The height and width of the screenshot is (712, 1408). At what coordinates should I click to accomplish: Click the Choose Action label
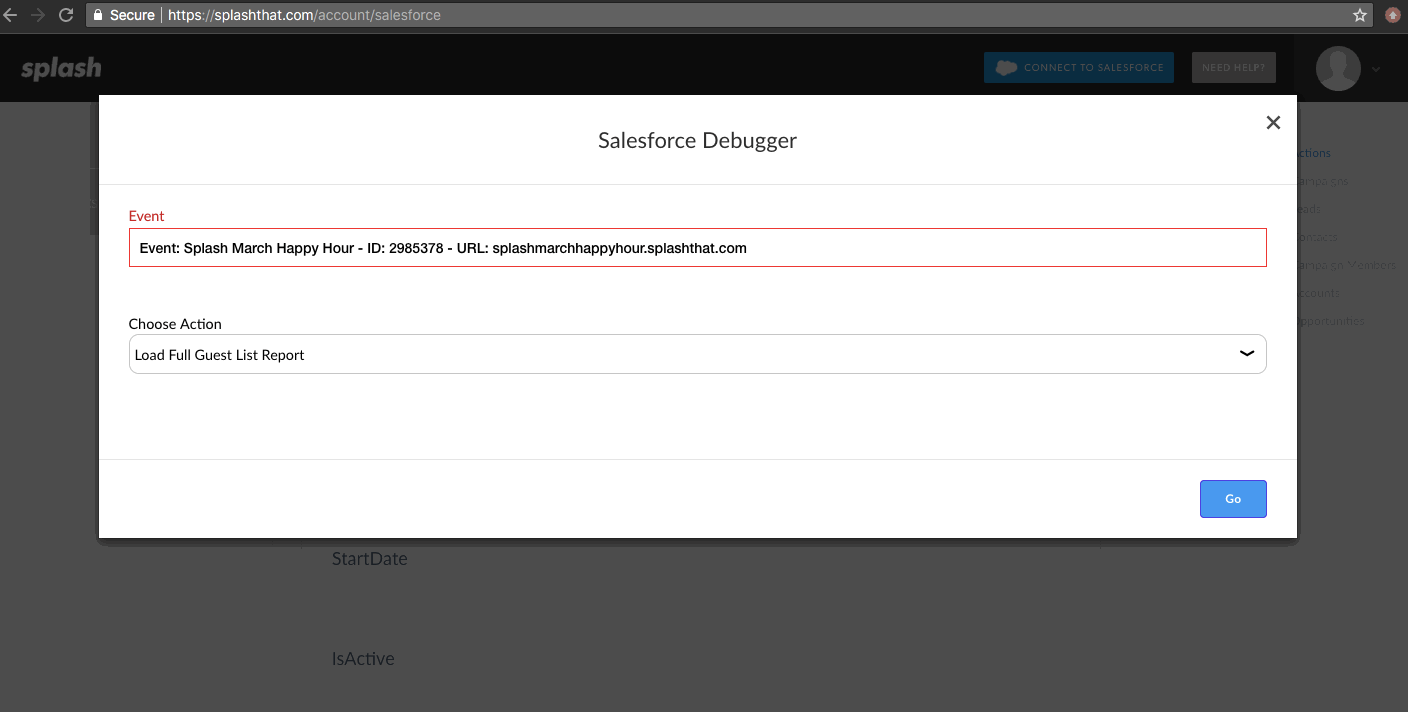pos(175,324)
